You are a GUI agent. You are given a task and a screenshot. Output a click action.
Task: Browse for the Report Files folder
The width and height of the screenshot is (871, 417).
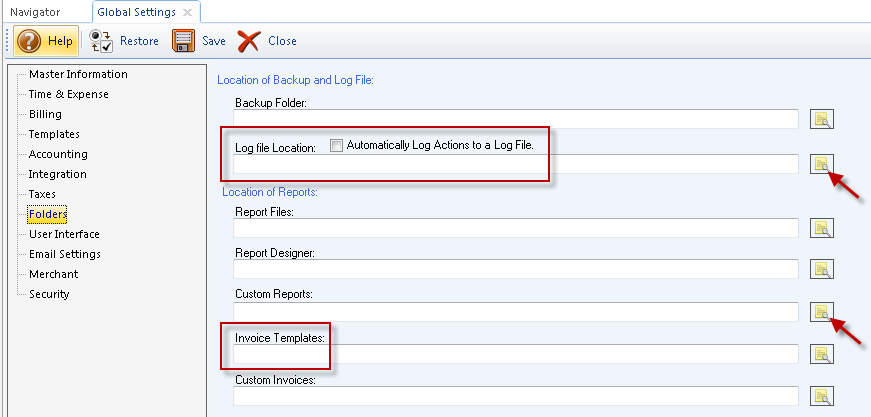click(x=821, y=228)
